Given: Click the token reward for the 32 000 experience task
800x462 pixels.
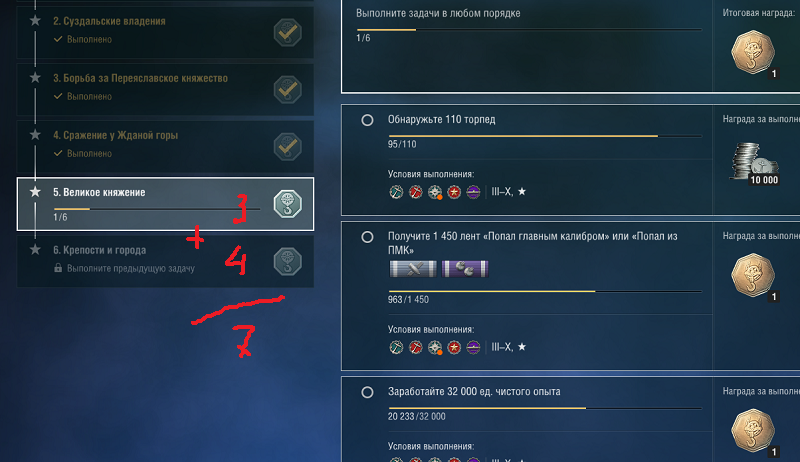Looking at the screenshot, I should (x=753, y=431).
